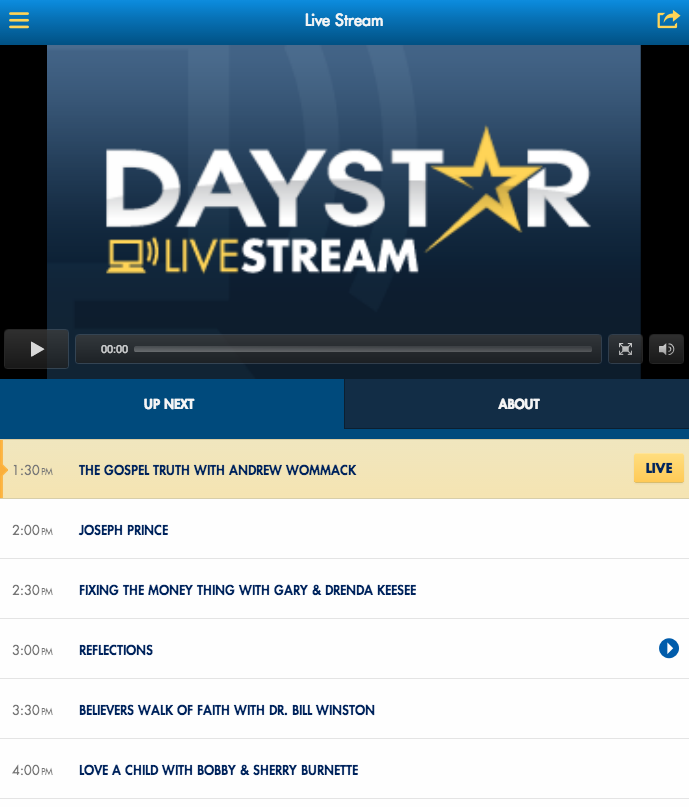Viewport: 689px width, 807px height.
Task: Play the live stream video
Action: tap(37, 349)
